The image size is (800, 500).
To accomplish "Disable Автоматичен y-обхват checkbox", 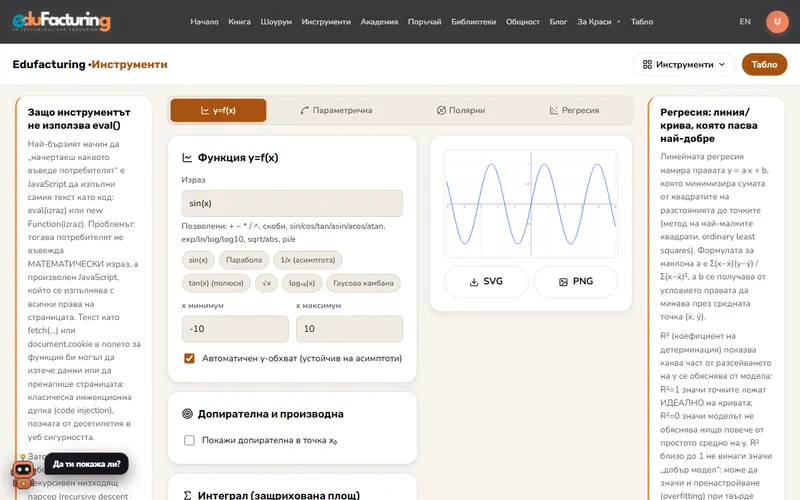I will click(189, 358).
